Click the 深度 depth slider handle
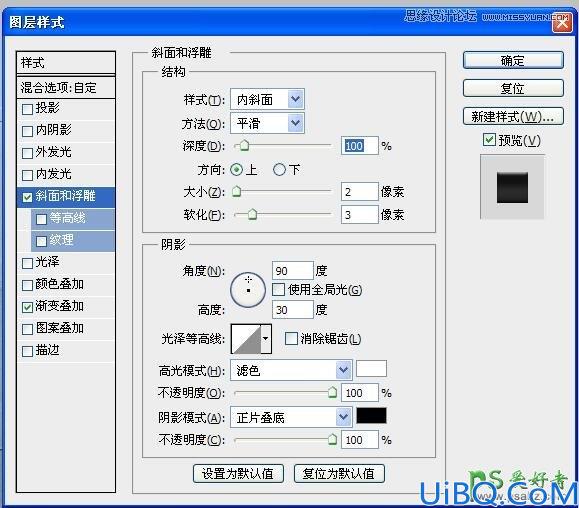The height and width of the screenshot is (508, 579). point(243,145)
